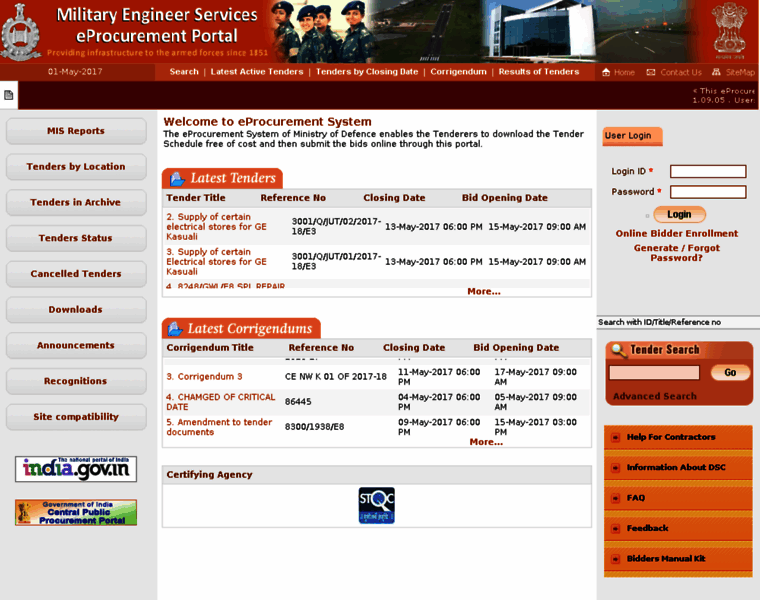The height and width of the screenshot is (600, 760).
Task: Focus the Tender Search text box
Action: pos(654,372)
